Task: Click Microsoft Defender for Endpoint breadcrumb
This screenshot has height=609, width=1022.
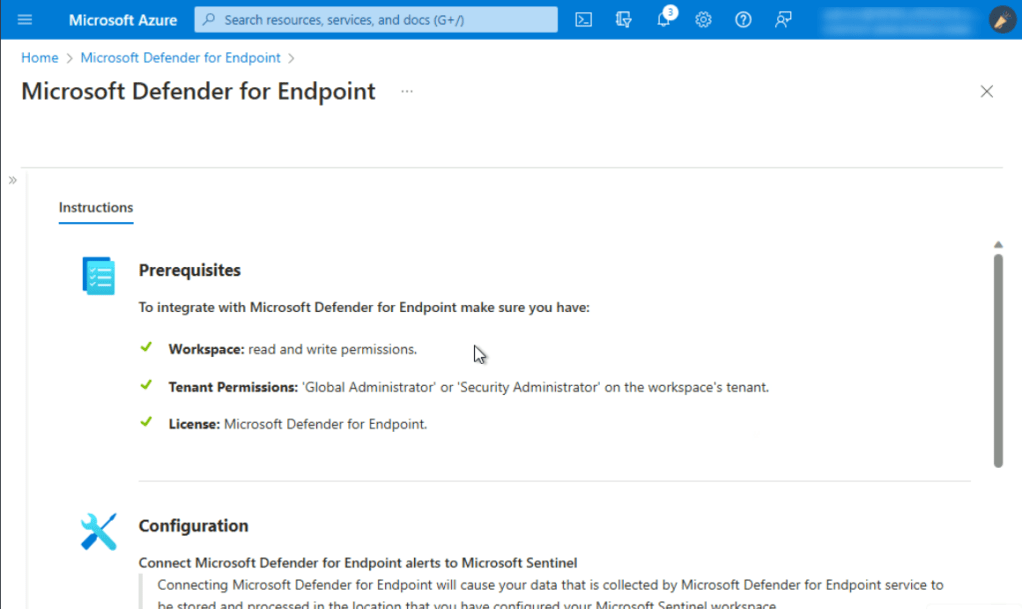Action: click(x=180, y=58)
